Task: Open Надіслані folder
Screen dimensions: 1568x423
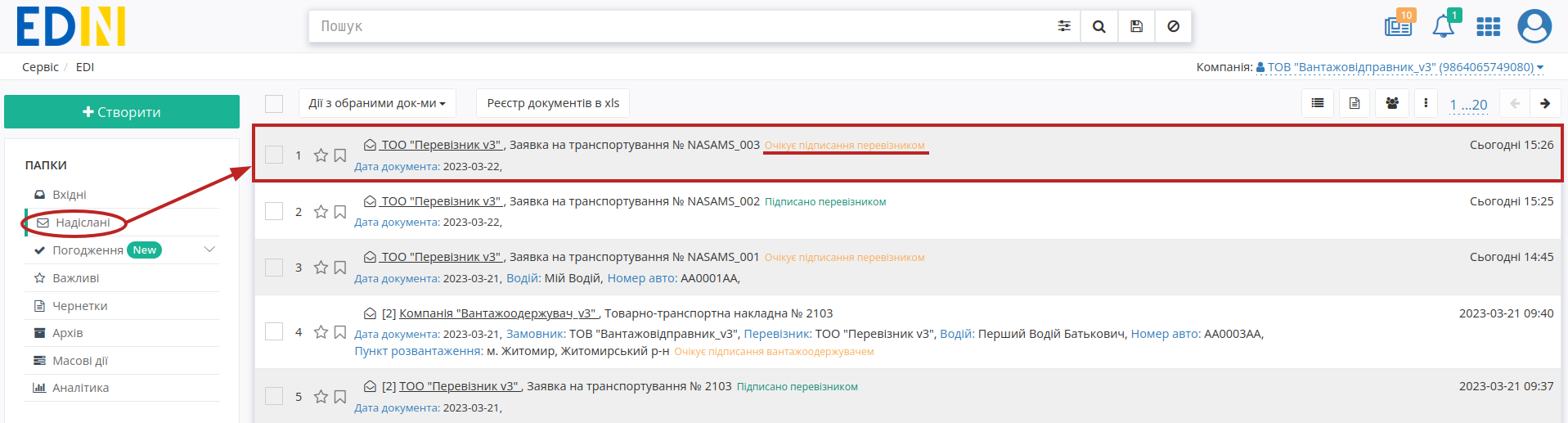Action: coord(83,223)
